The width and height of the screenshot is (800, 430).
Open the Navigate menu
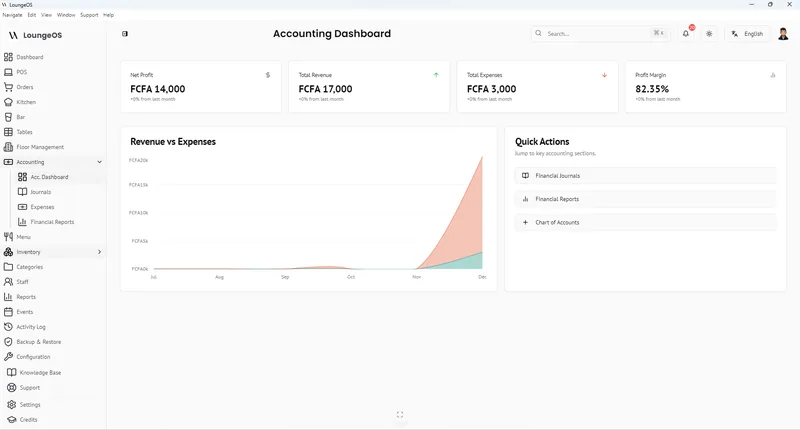pyautogui.click(x=12, y=15)
